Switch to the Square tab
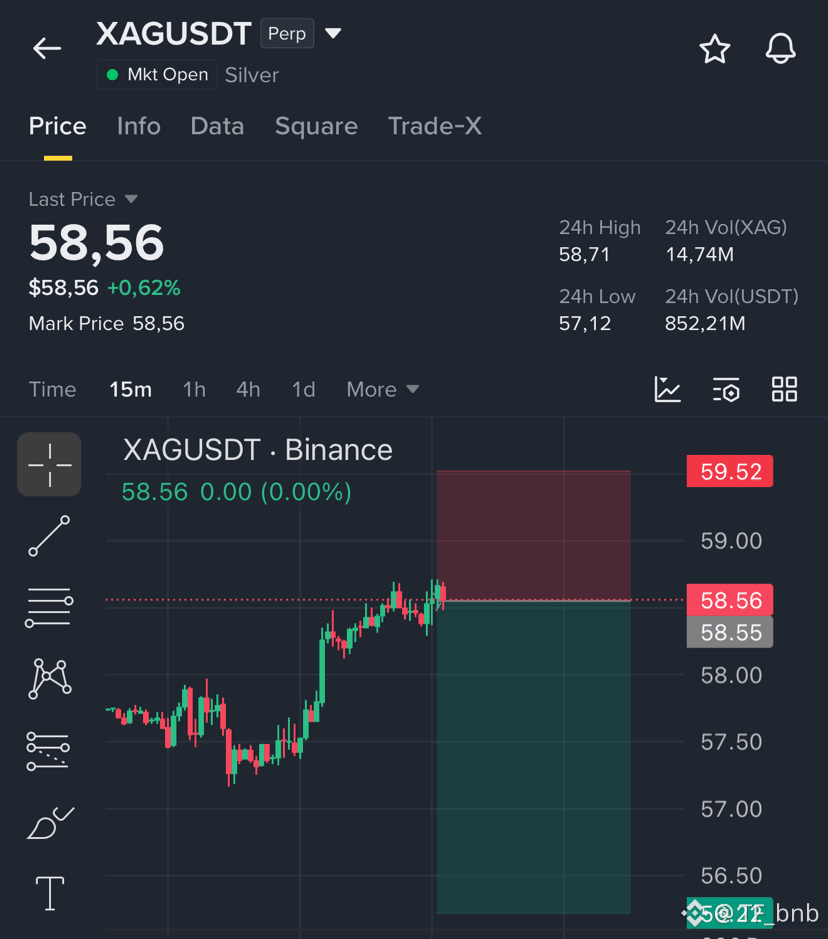This screenshot has width=828, height=939. click(x=316, y=126)
